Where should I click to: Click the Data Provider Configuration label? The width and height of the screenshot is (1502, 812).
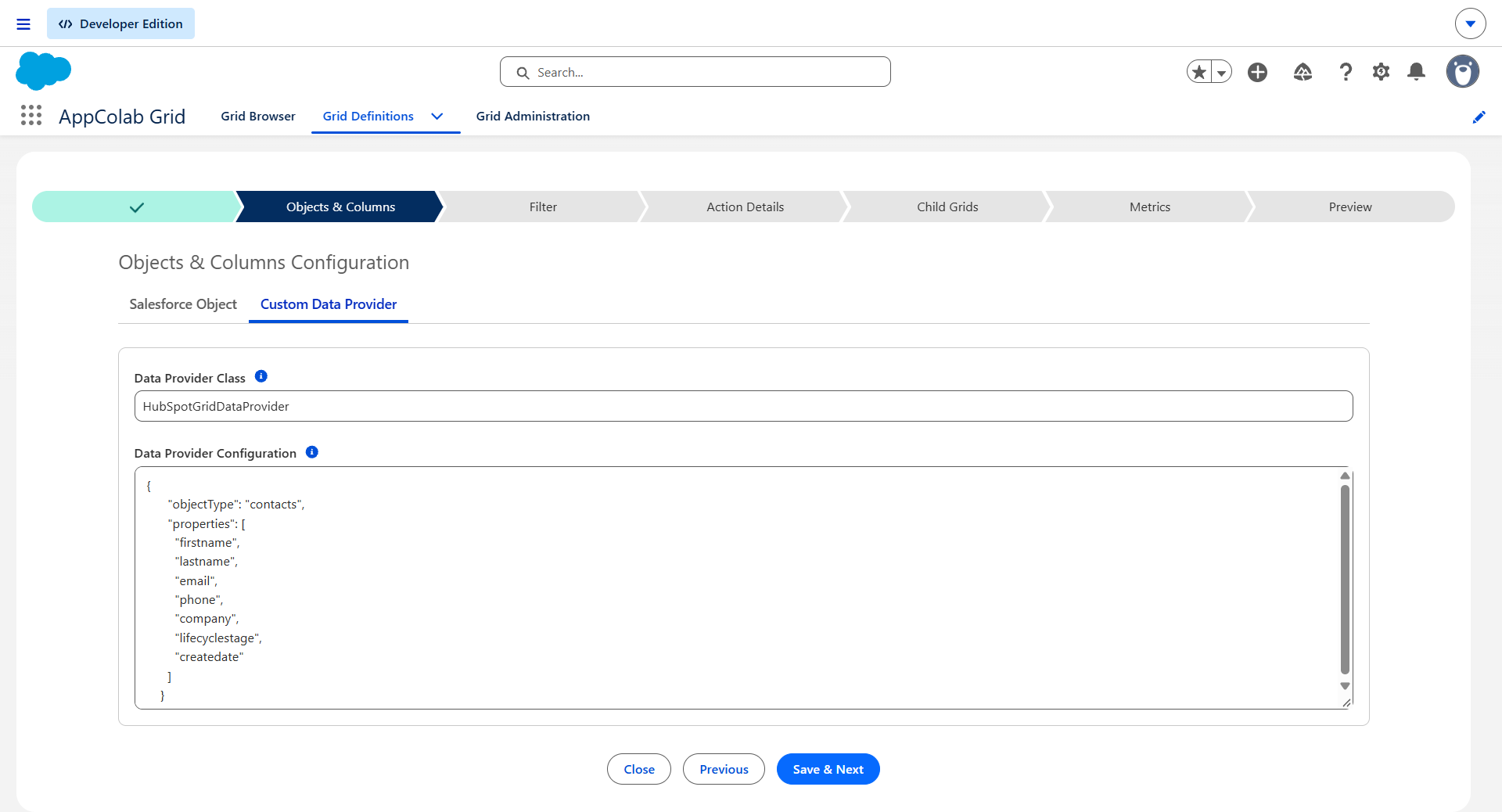click(x=215, y=453)
